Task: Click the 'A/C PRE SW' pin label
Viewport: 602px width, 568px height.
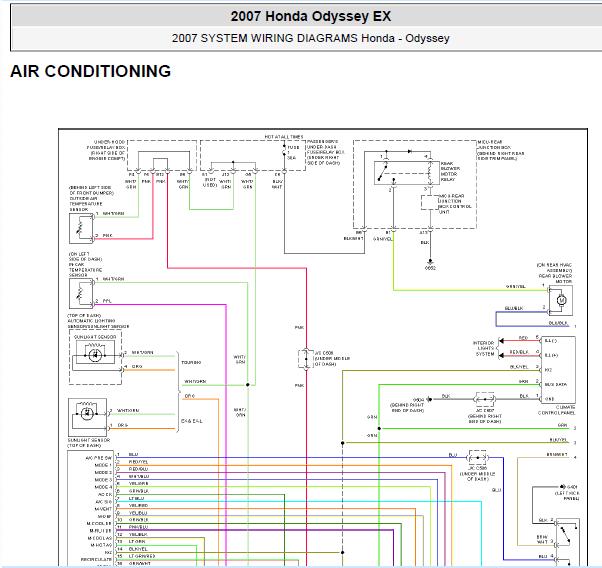Action: tap(98, 458)
